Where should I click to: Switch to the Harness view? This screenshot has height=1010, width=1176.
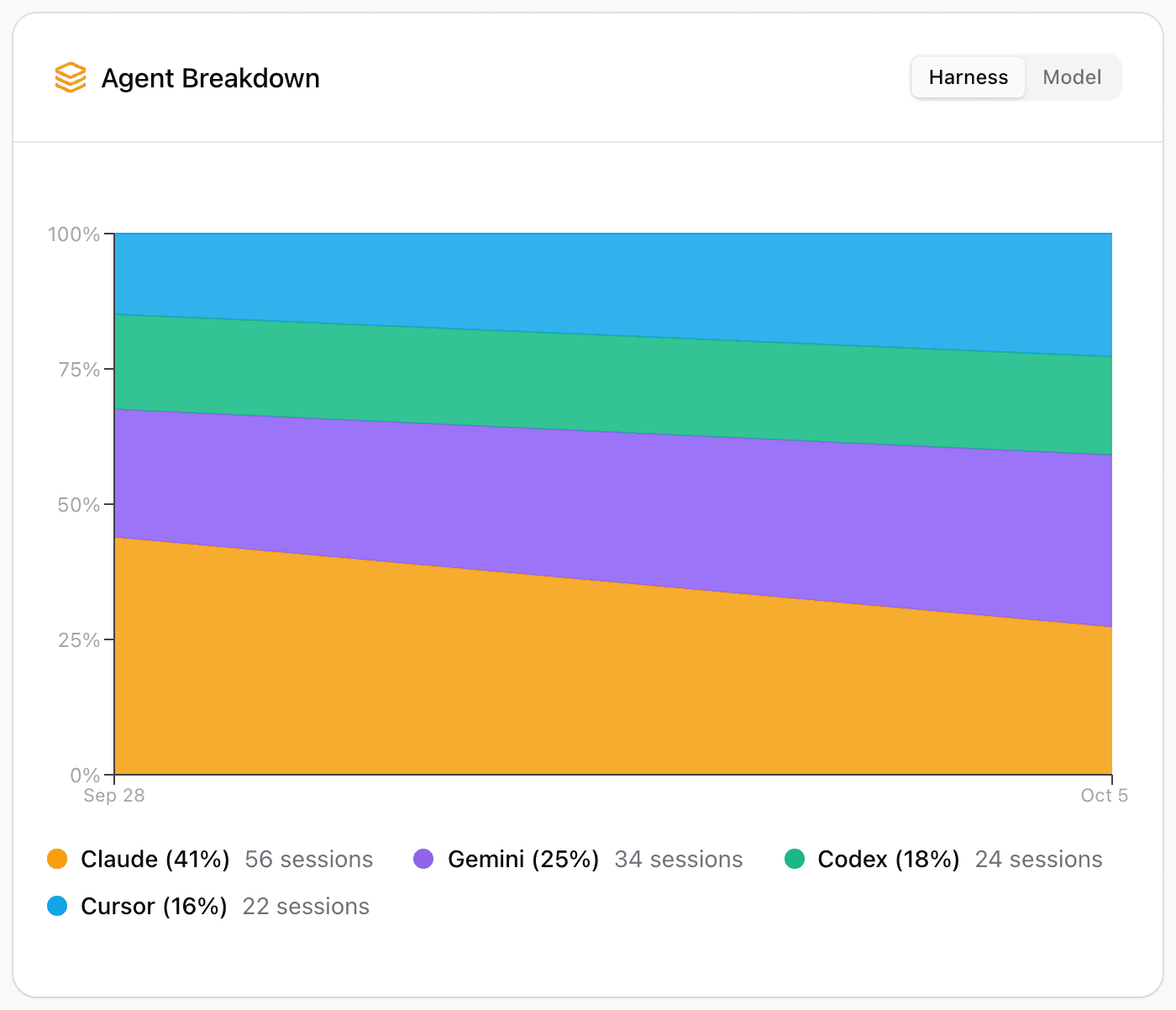coord(969,77)
